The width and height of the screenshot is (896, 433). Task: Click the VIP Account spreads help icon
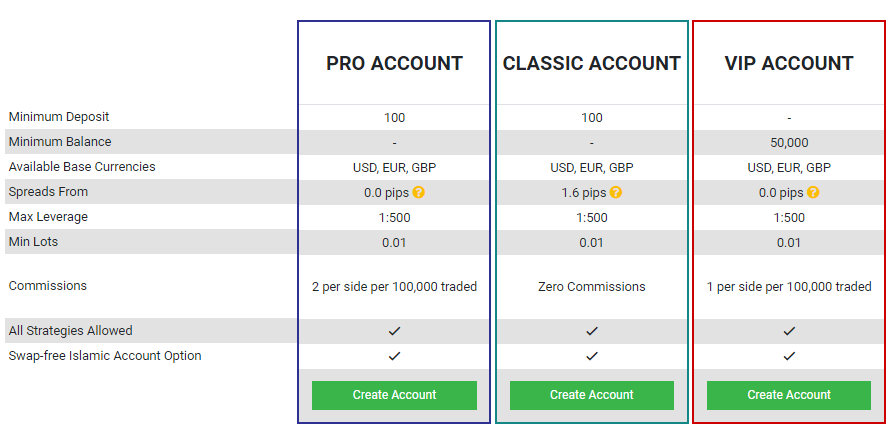(x=813, y=192)
